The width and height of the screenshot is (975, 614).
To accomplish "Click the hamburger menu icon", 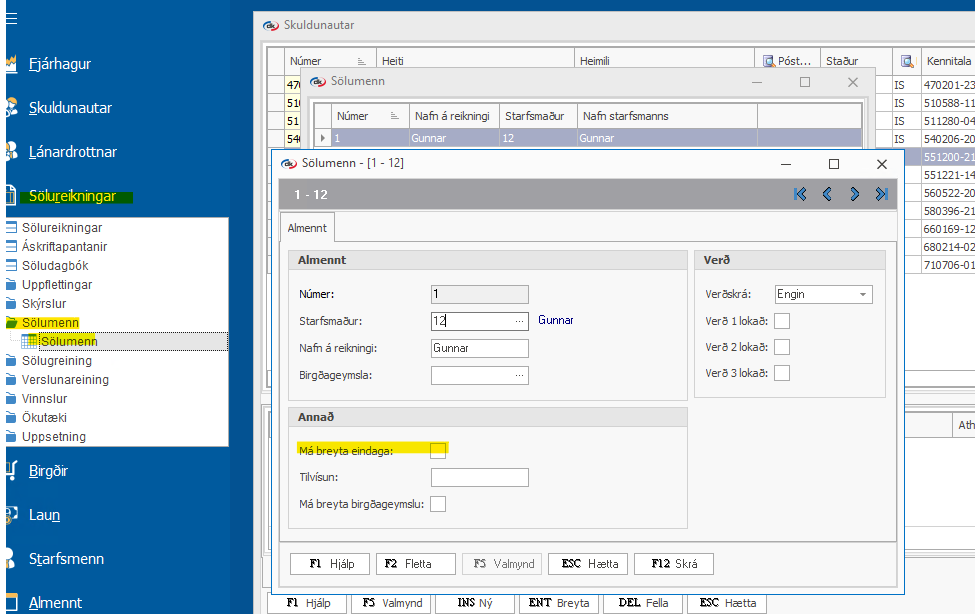I will tap(11, 19).
